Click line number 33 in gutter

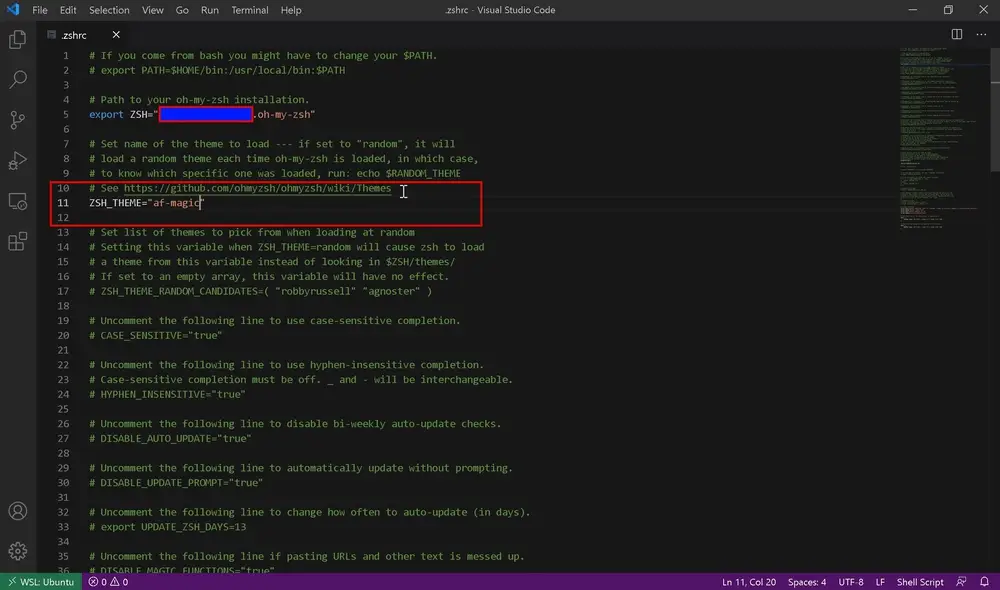pyautogui.click(x=62, y=527)
